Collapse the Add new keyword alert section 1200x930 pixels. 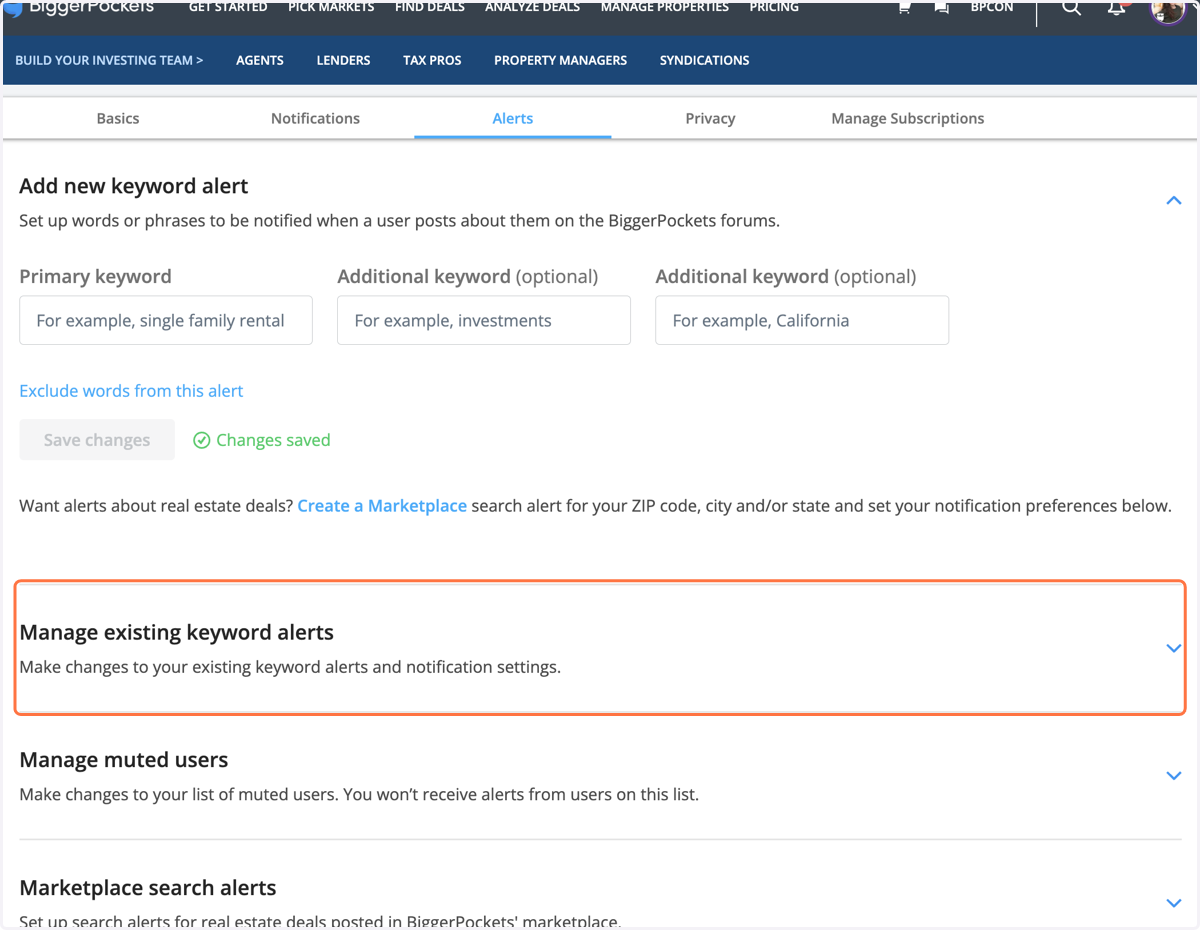pyautogui.click(x=1174, y=201)
